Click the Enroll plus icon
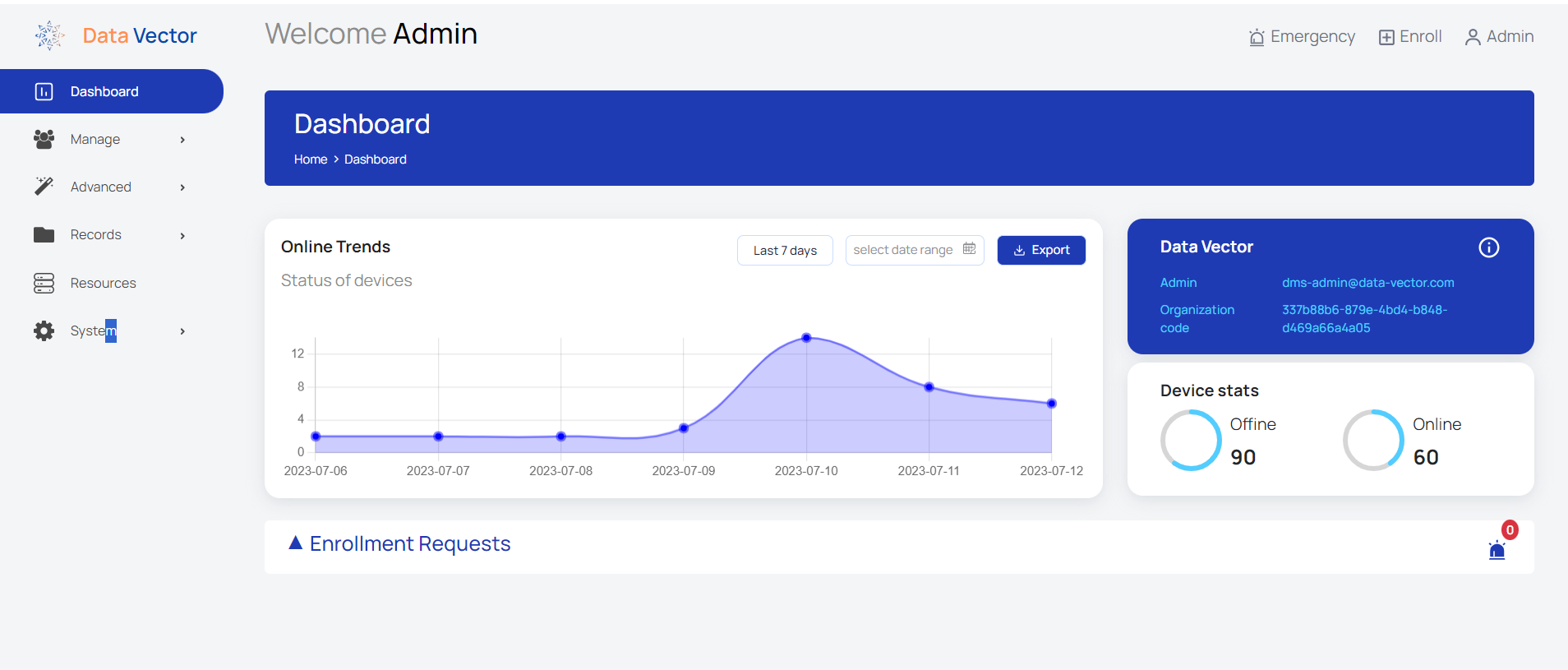 coord(1386,38)
